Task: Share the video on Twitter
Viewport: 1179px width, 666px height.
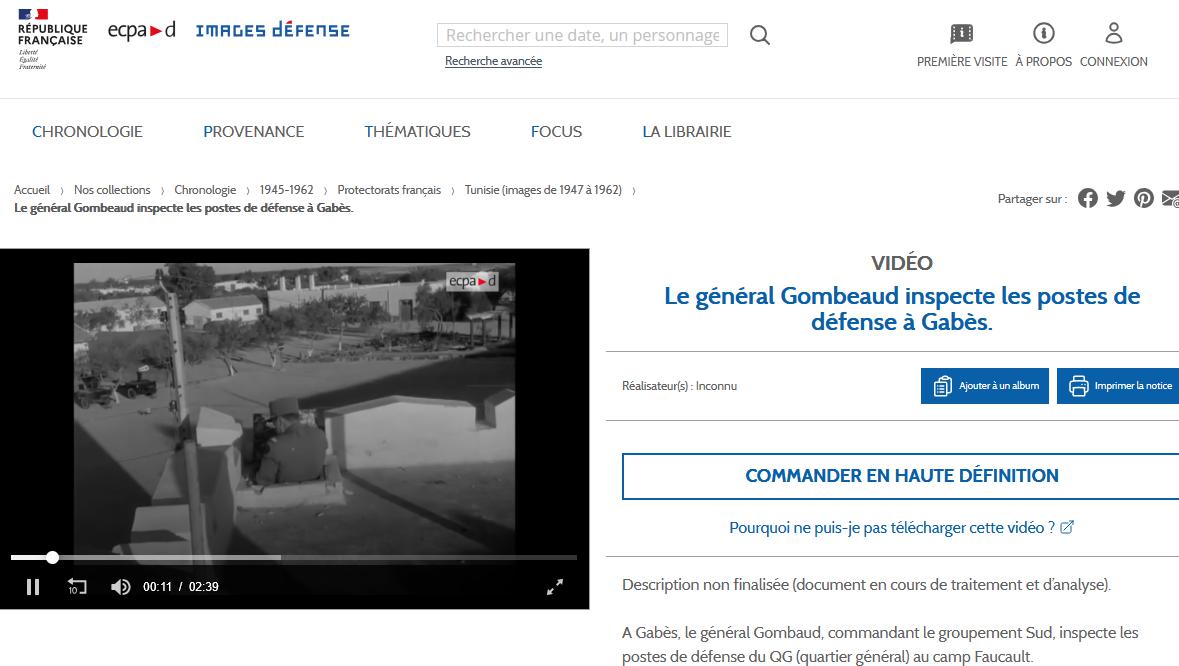Action: pyautogui.click(x=1116, y=198)
